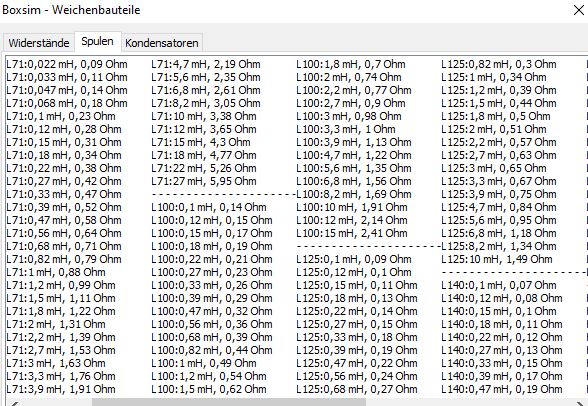Click the left scroll arrow

click(14, 403)
